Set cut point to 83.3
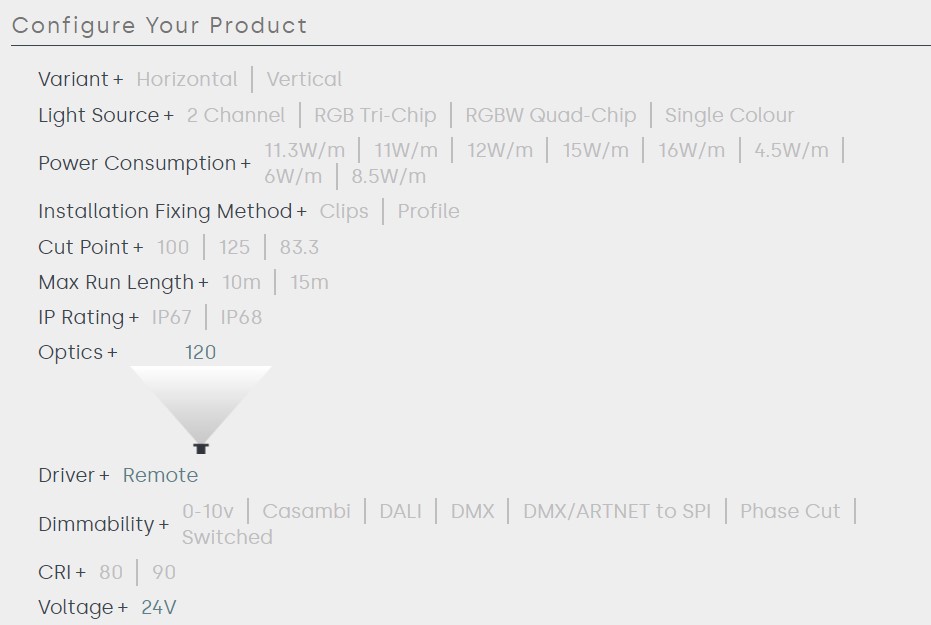The height and width of the screenshot is (625, 931). pos(299,248)
